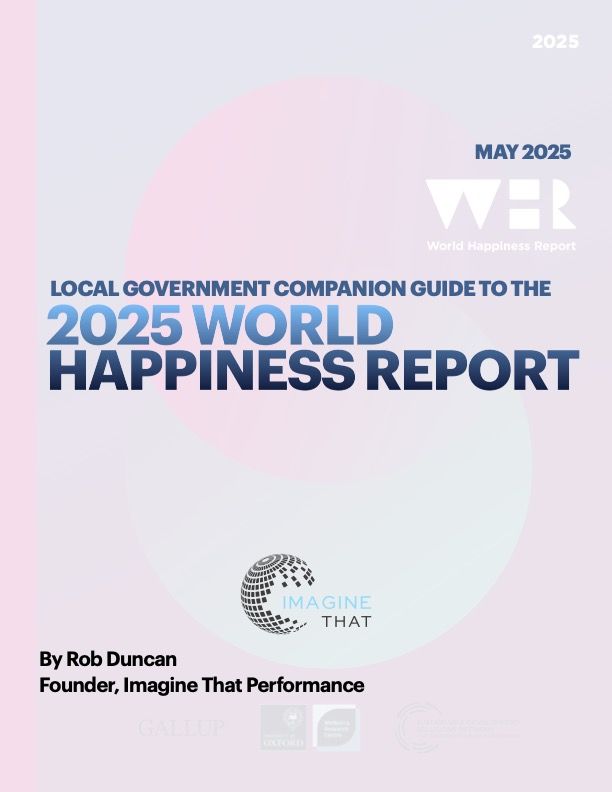Click the faded Gallup logo
Screen dimensions: 612x792
181,728
